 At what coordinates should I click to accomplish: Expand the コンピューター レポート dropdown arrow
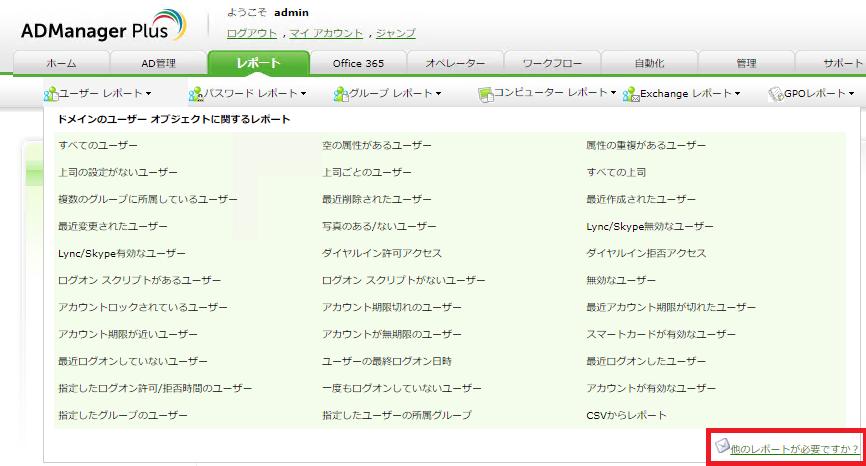tap(613, 93)
